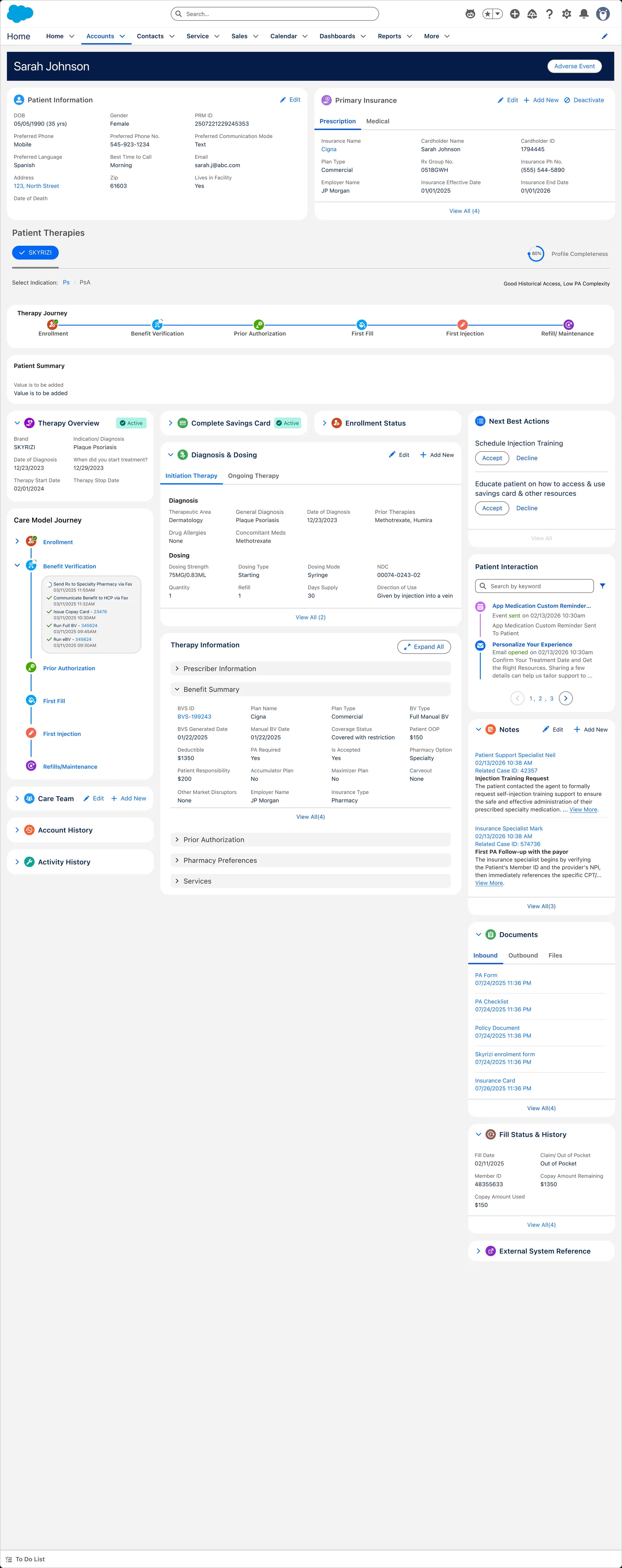Open the notifications bell
This screenshot has height=1568, width=622.
pos(584,14)
